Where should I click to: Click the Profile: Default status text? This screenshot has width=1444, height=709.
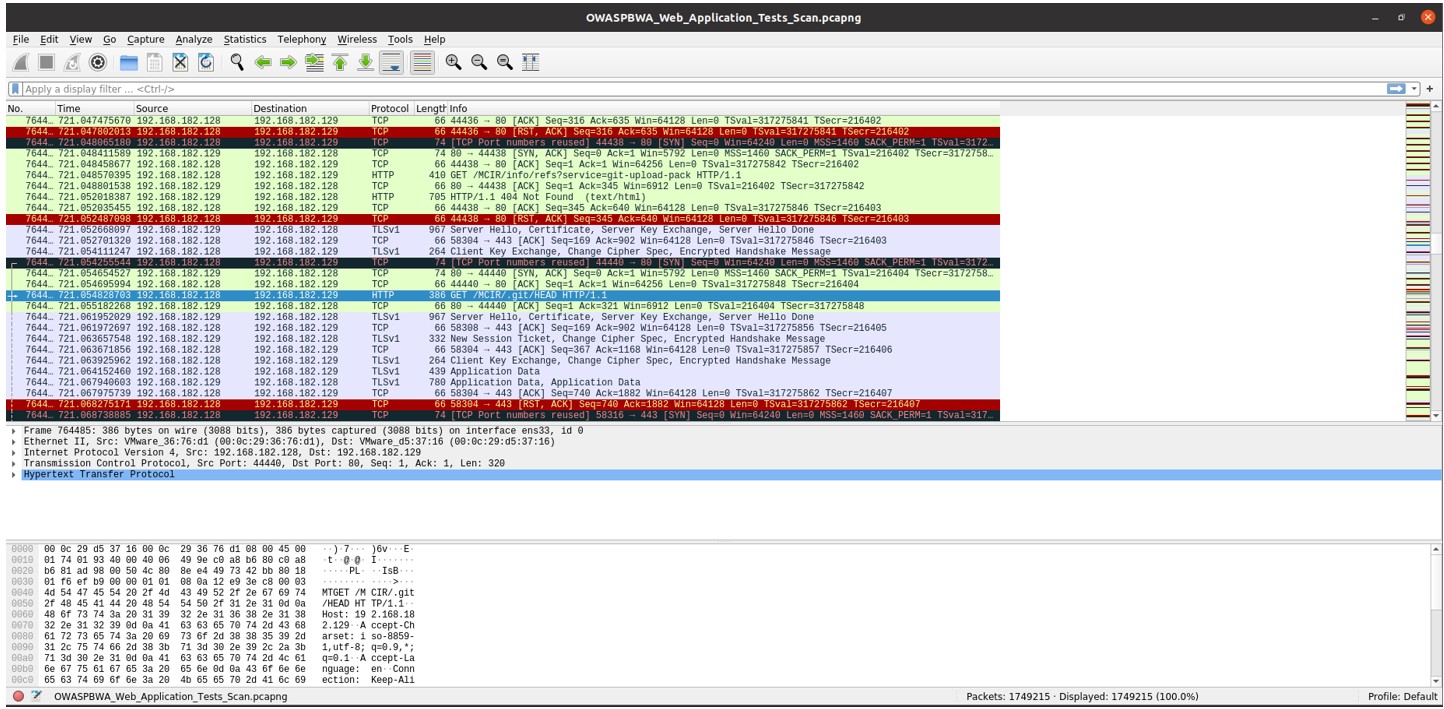click(x=1402, y=696)
